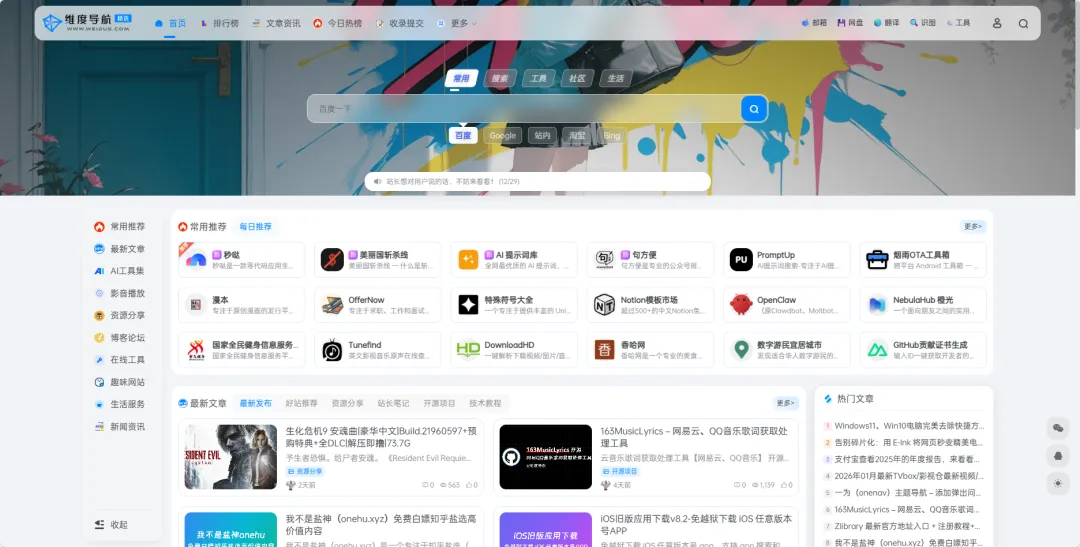
Task: Open 识图 link in header
Action: 923,23
